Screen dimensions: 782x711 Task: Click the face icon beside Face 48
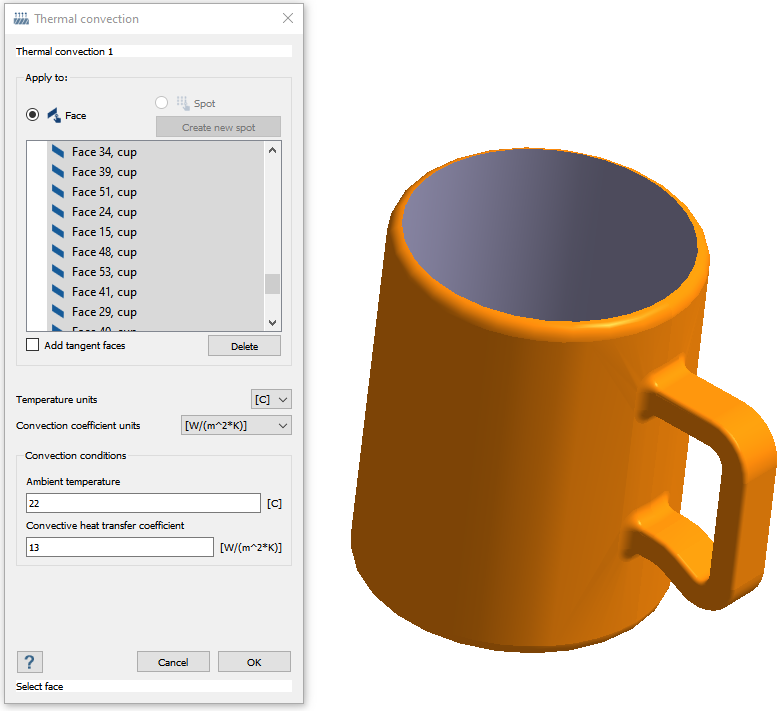[58, 251]
